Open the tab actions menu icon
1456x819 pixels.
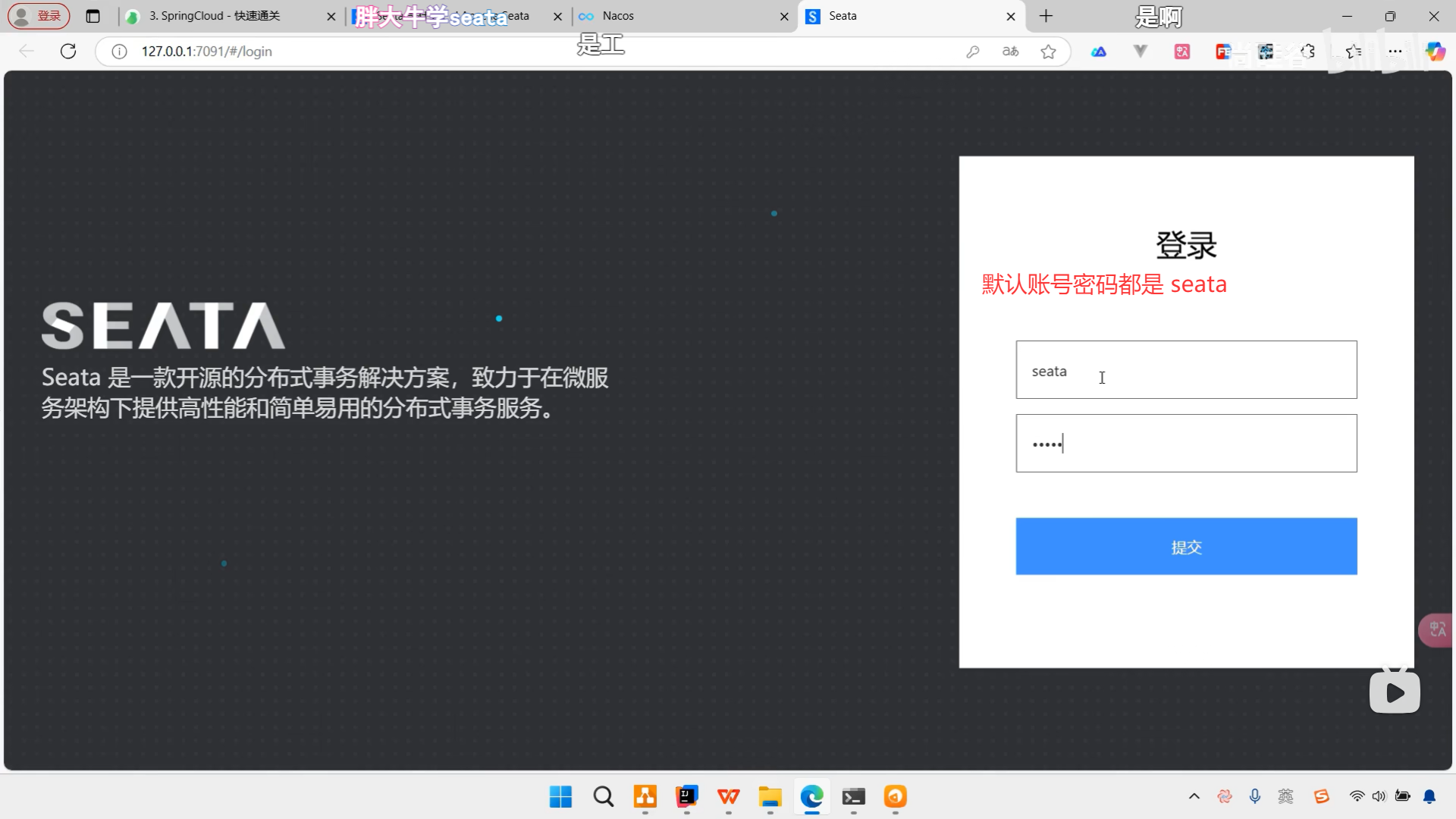pos(93,16)
